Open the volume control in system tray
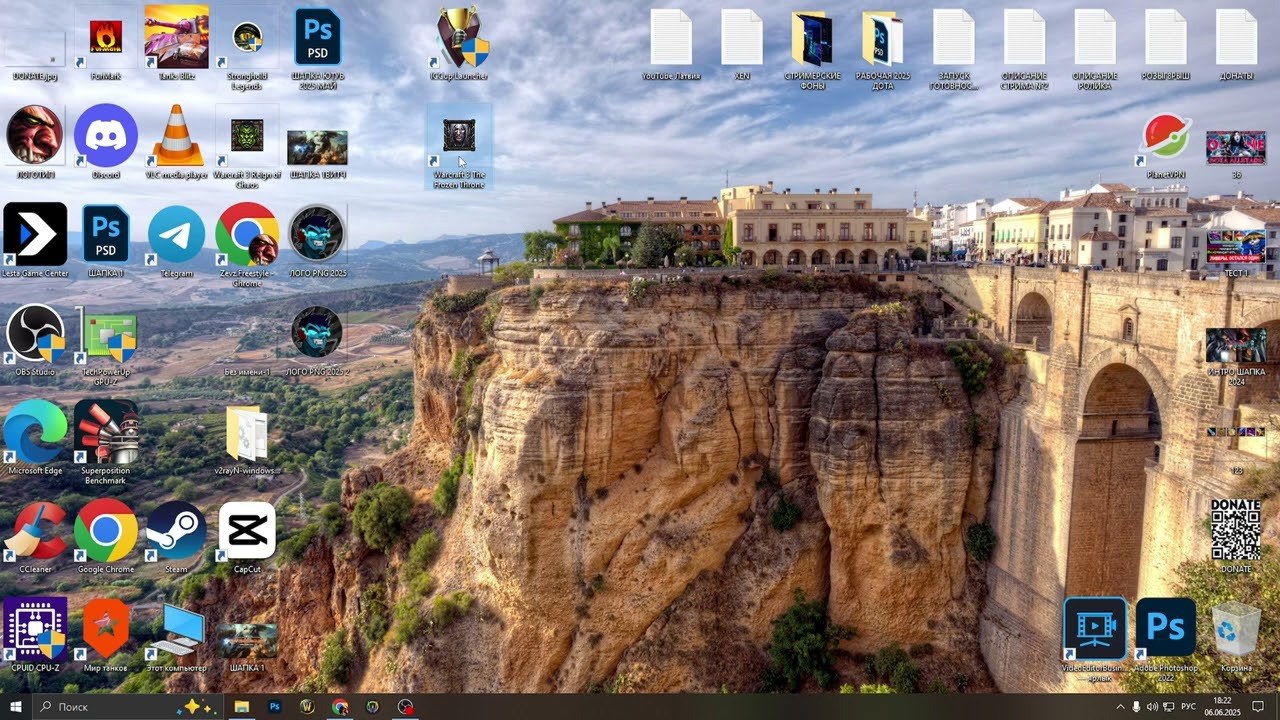 click(x=1152, y=707)
